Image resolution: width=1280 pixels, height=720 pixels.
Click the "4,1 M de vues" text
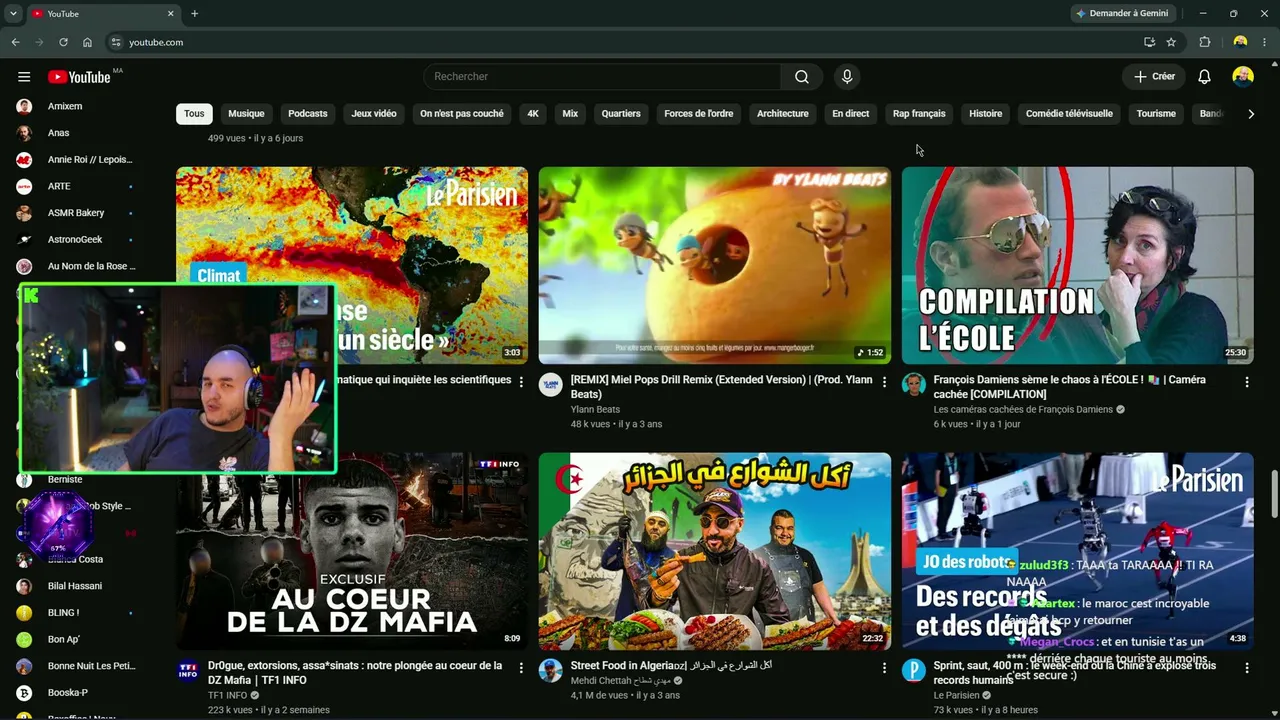coord(599,695)
